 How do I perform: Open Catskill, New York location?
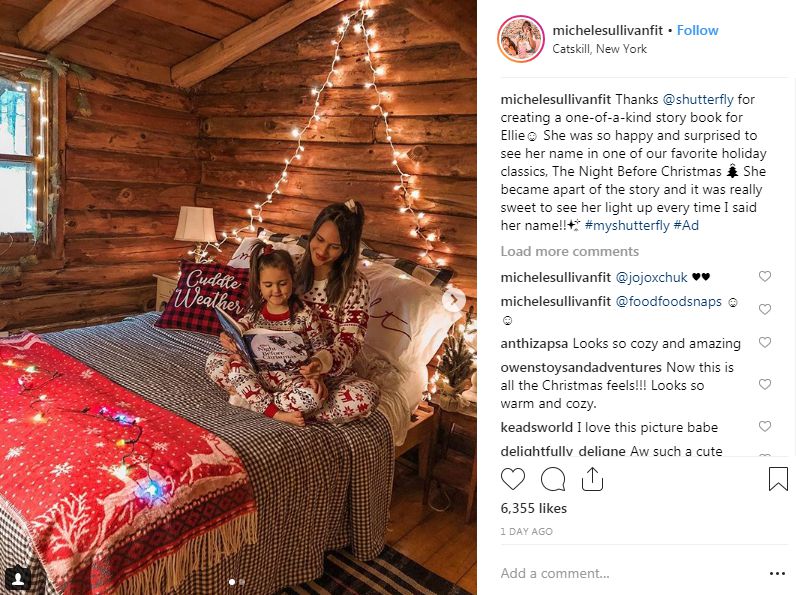tap(599, 49)
